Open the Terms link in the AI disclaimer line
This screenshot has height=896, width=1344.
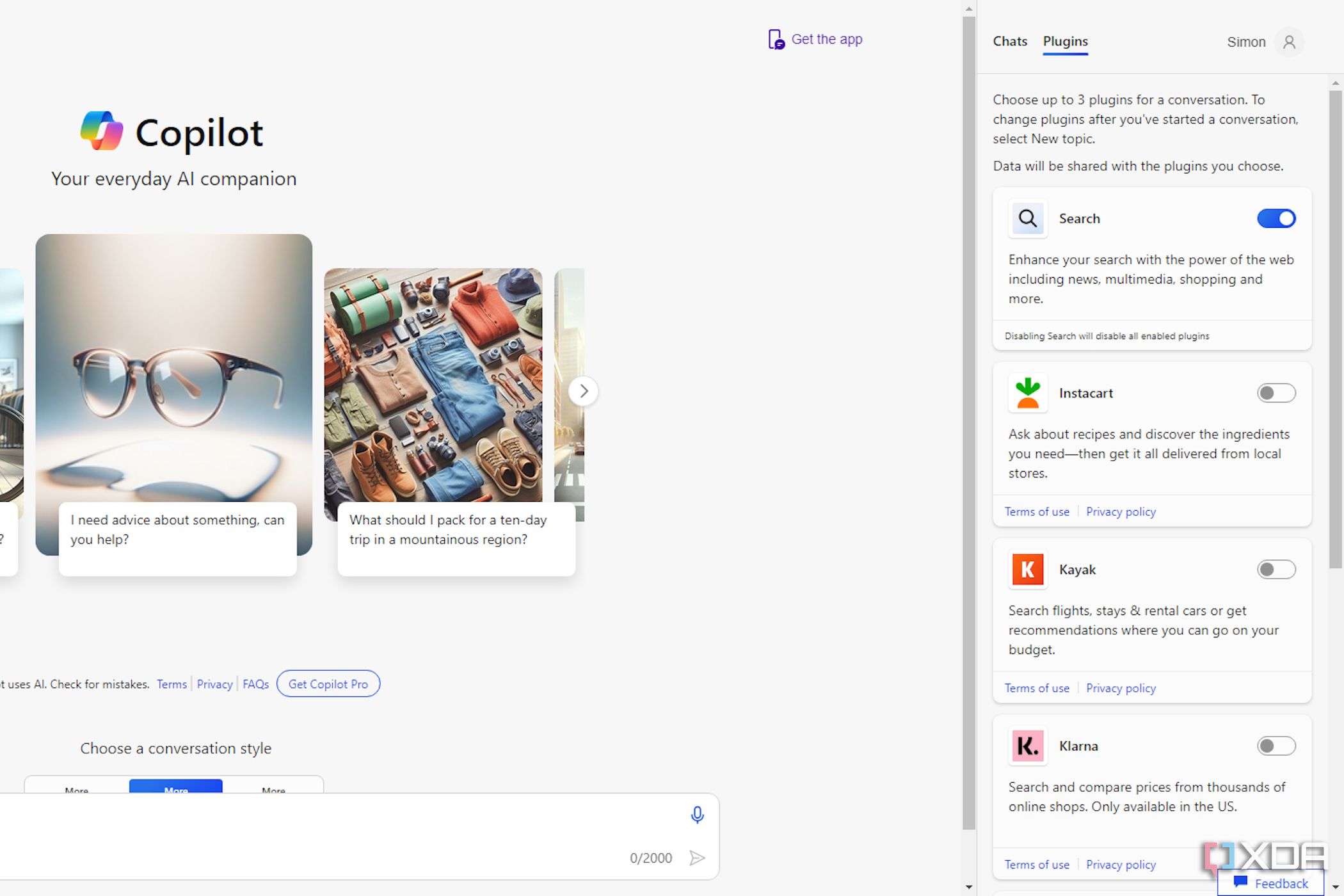tap(172, 684)
